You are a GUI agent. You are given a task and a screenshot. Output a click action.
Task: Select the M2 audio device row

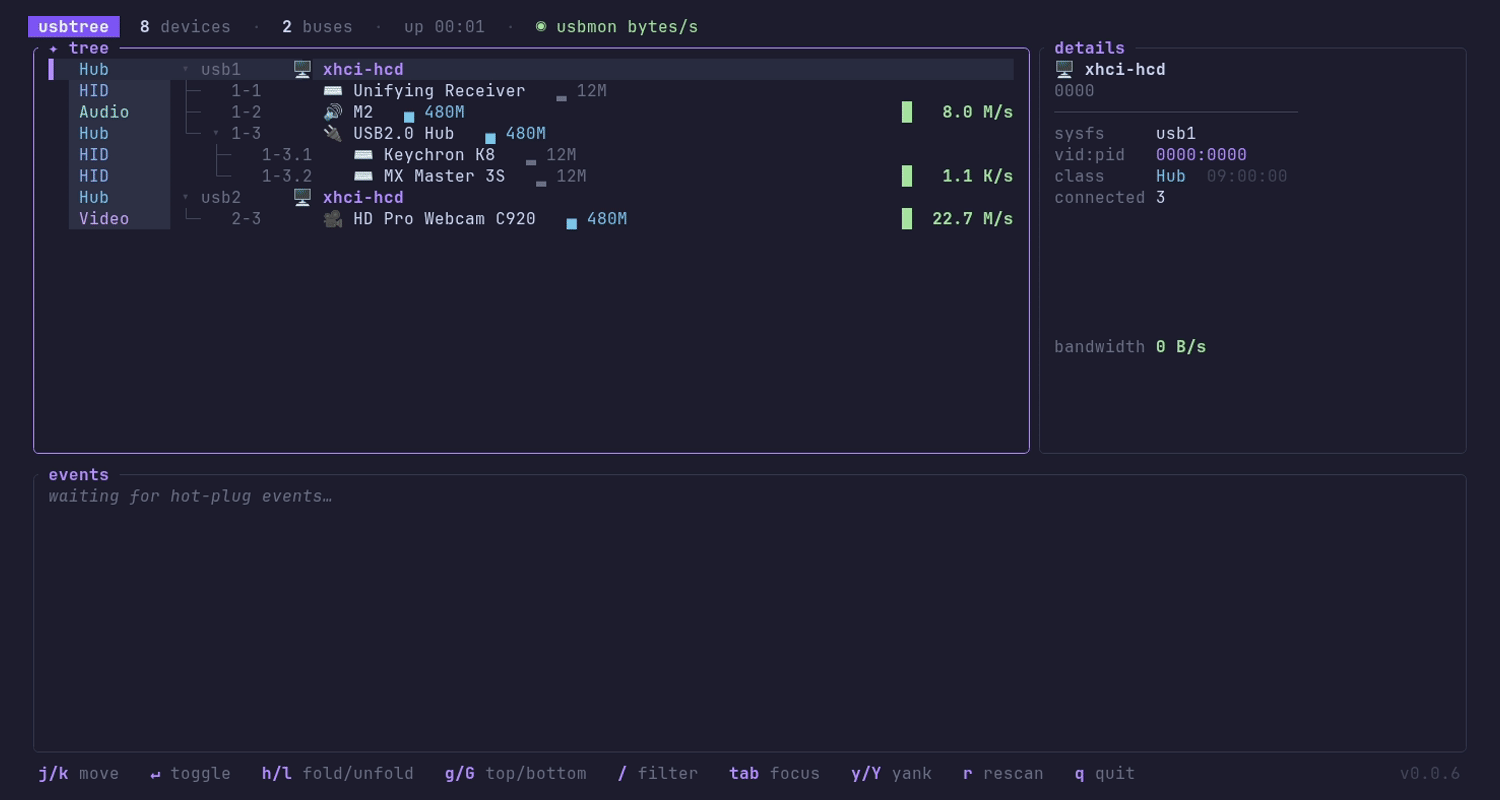(x=531, y=112)
